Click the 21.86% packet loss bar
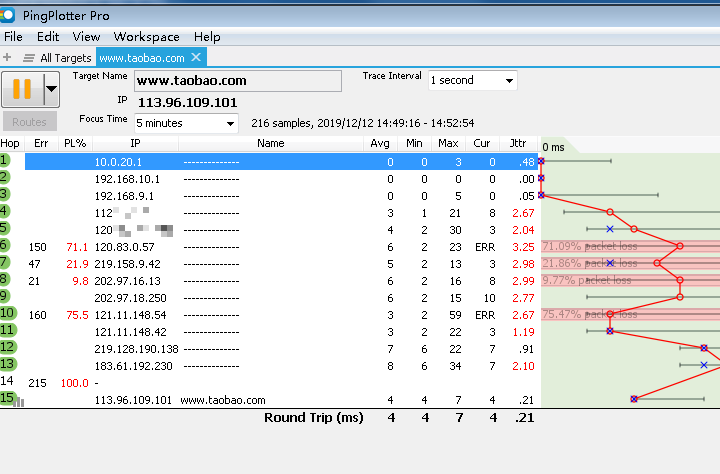 (630, 263)
